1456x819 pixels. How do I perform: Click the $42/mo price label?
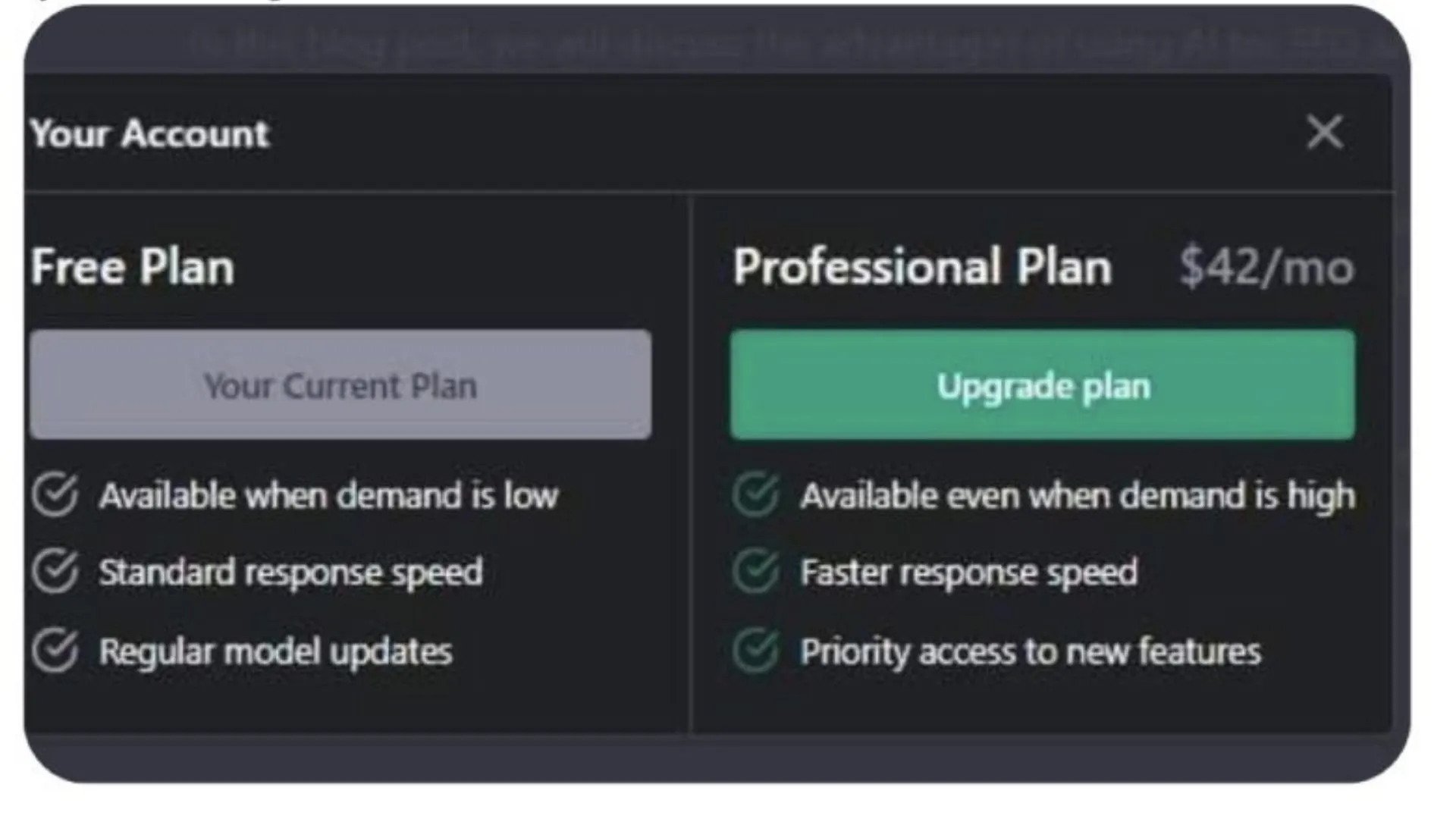1266,267
